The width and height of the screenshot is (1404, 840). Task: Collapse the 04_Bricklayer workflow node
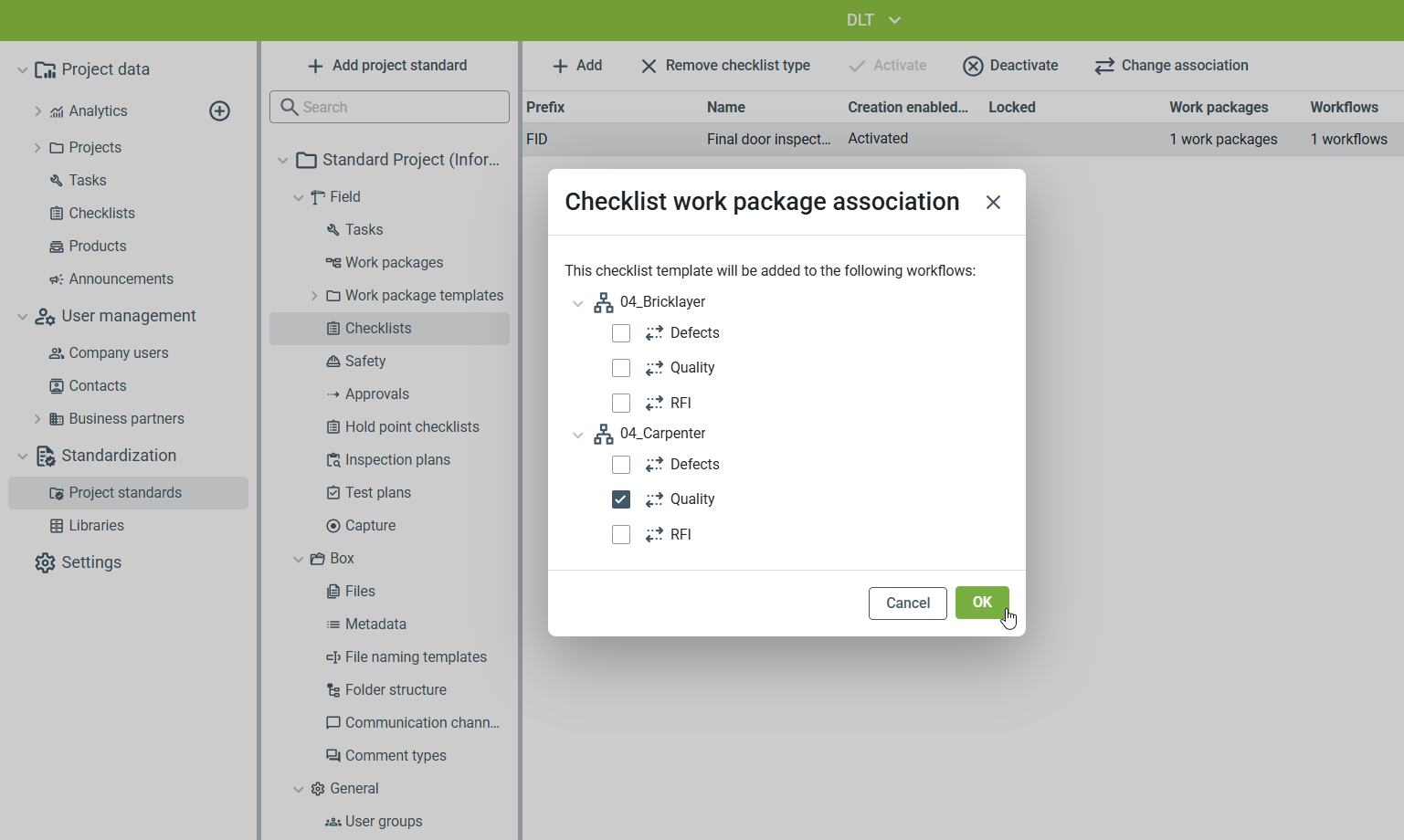pos(577,303)
